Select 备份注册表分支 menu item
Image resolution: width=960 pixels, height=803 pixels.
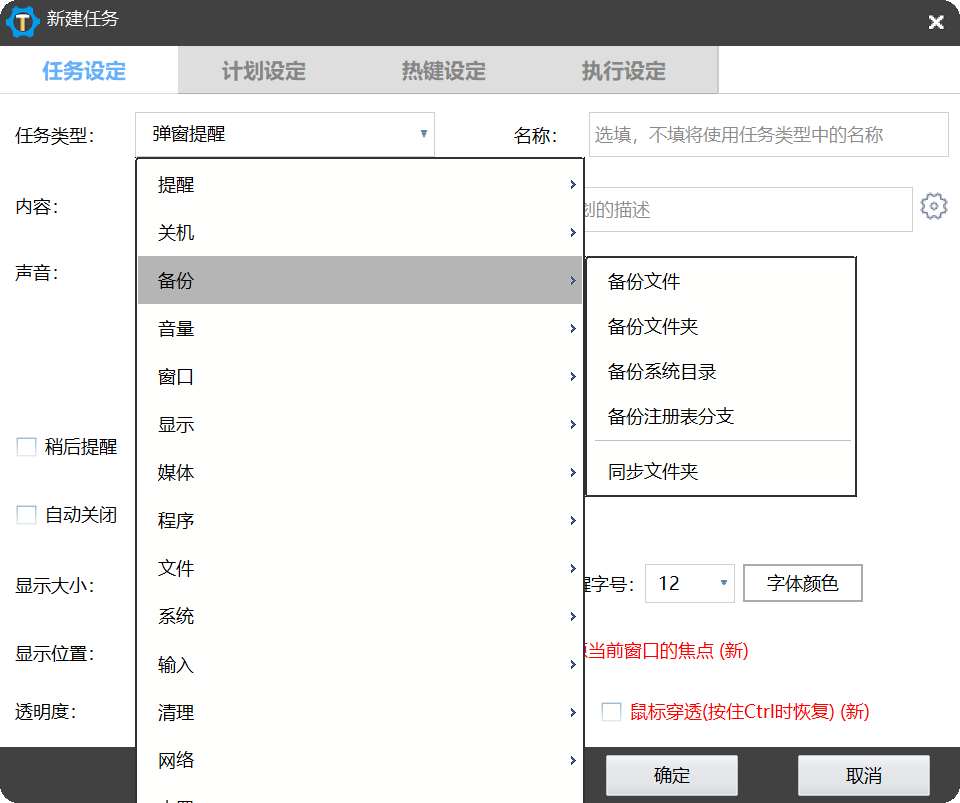pos(671,417)
